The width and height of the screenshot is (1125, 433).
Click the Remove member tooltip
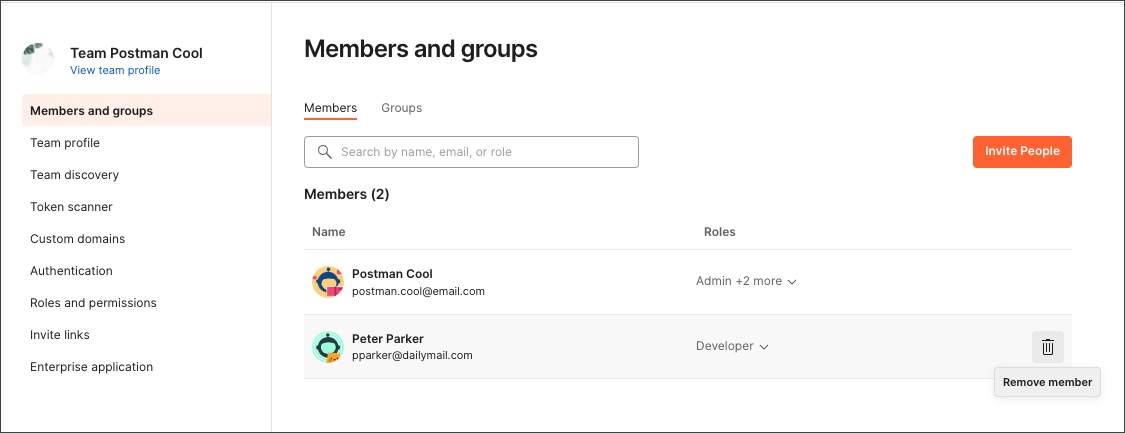[x=1048, y=382]
